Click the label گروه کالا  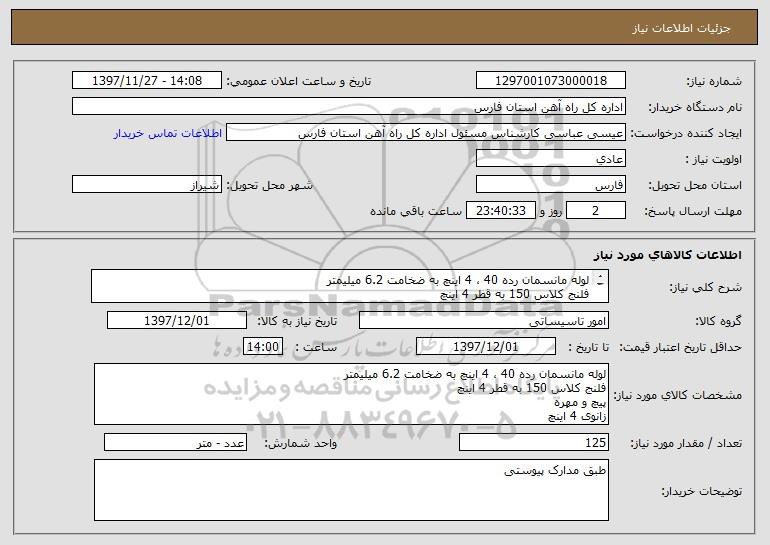718,321
